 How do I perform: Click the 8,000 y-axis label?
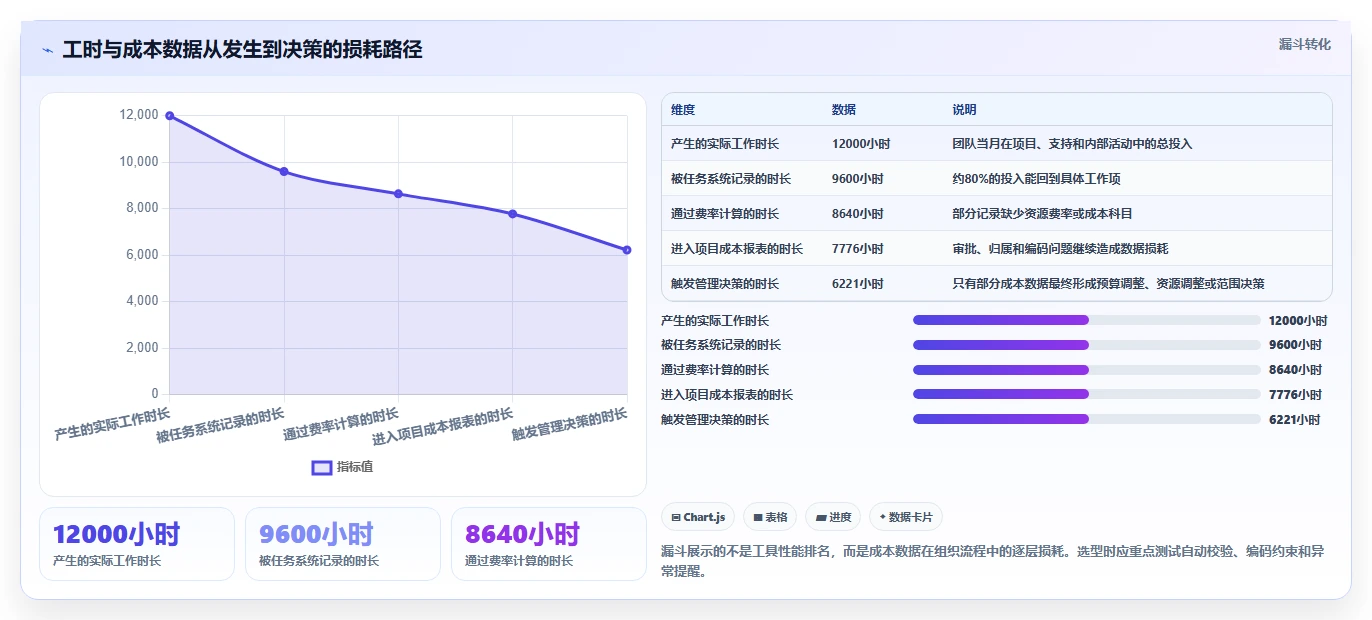142,208
